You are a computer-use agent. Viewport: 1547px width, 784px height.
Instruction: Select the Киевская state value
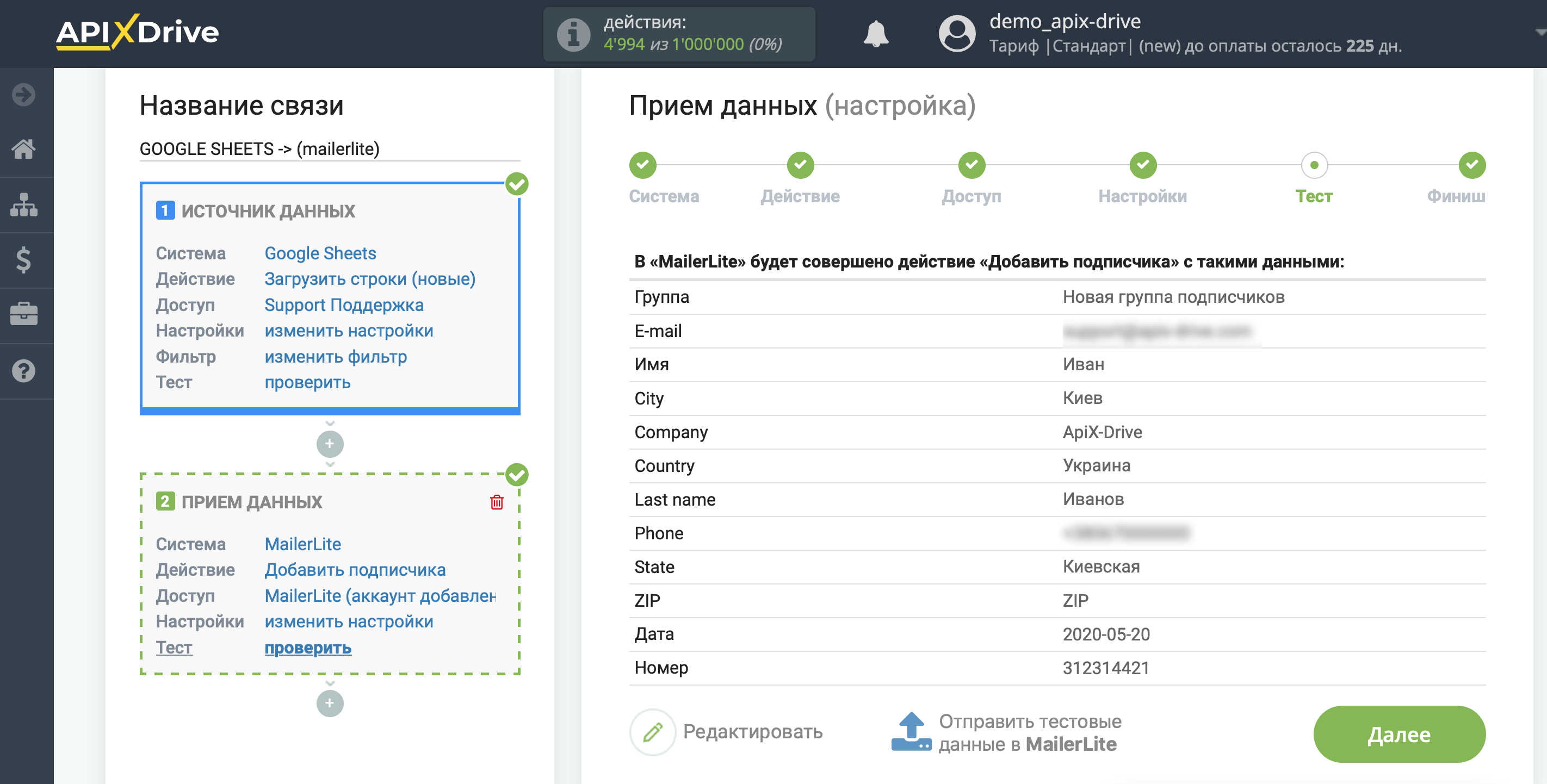[x=1101, y=566]
